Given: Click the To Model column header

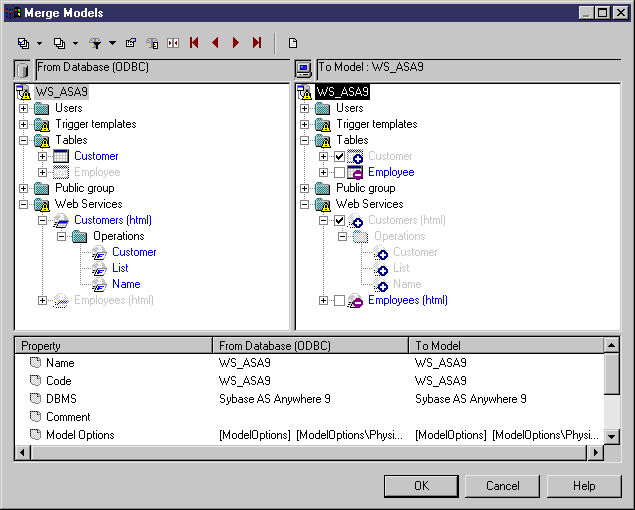Looking at the screenshot, I should click(x=506, y=346).
